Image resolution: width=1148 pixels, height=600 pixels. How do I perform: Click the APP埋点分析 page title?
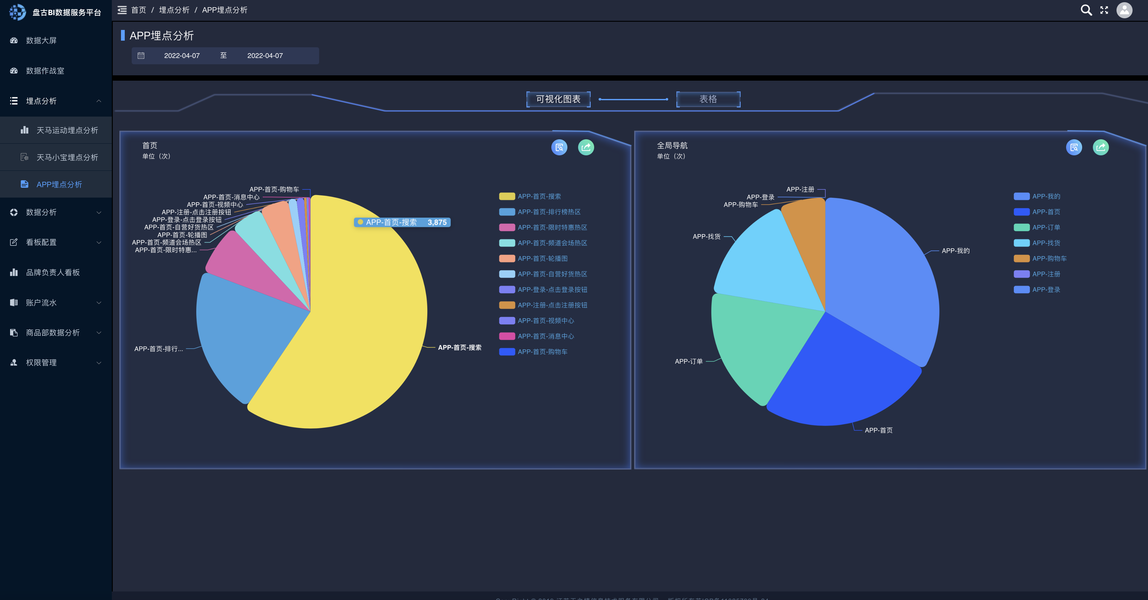tap(162, 35)
